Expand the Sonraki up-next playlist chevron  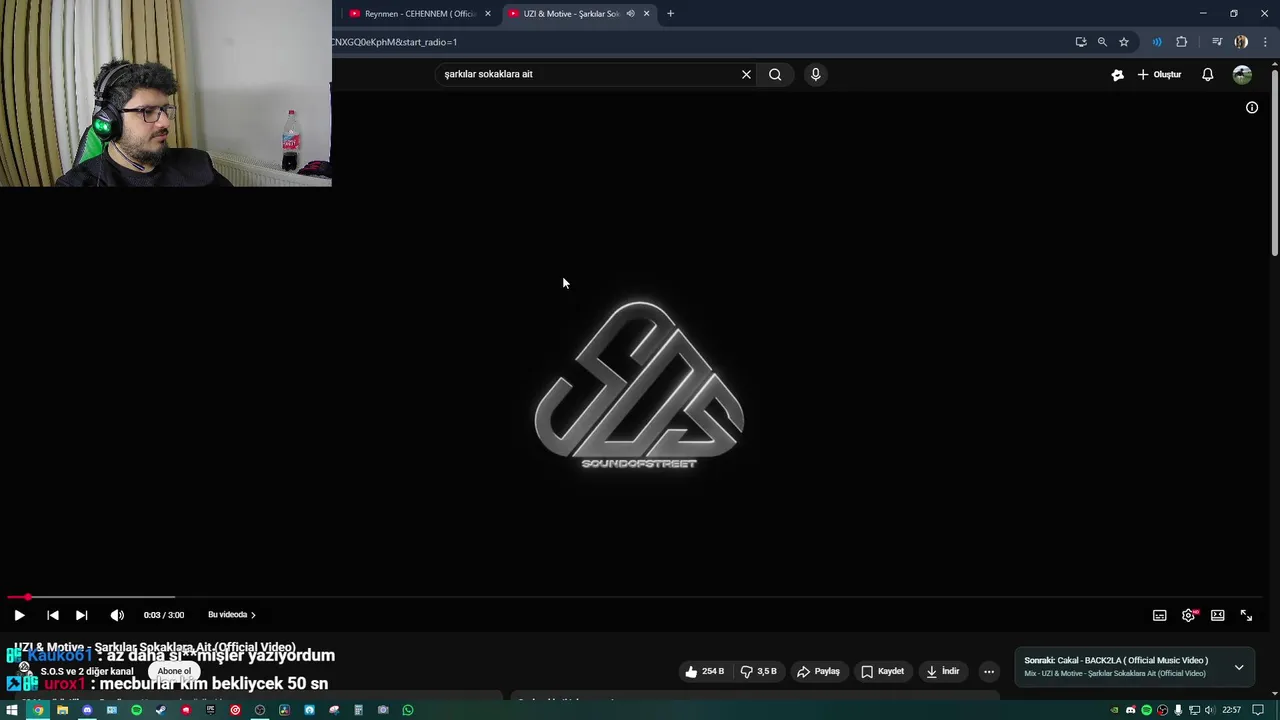pyautogui.click(x=1239, y=667)
